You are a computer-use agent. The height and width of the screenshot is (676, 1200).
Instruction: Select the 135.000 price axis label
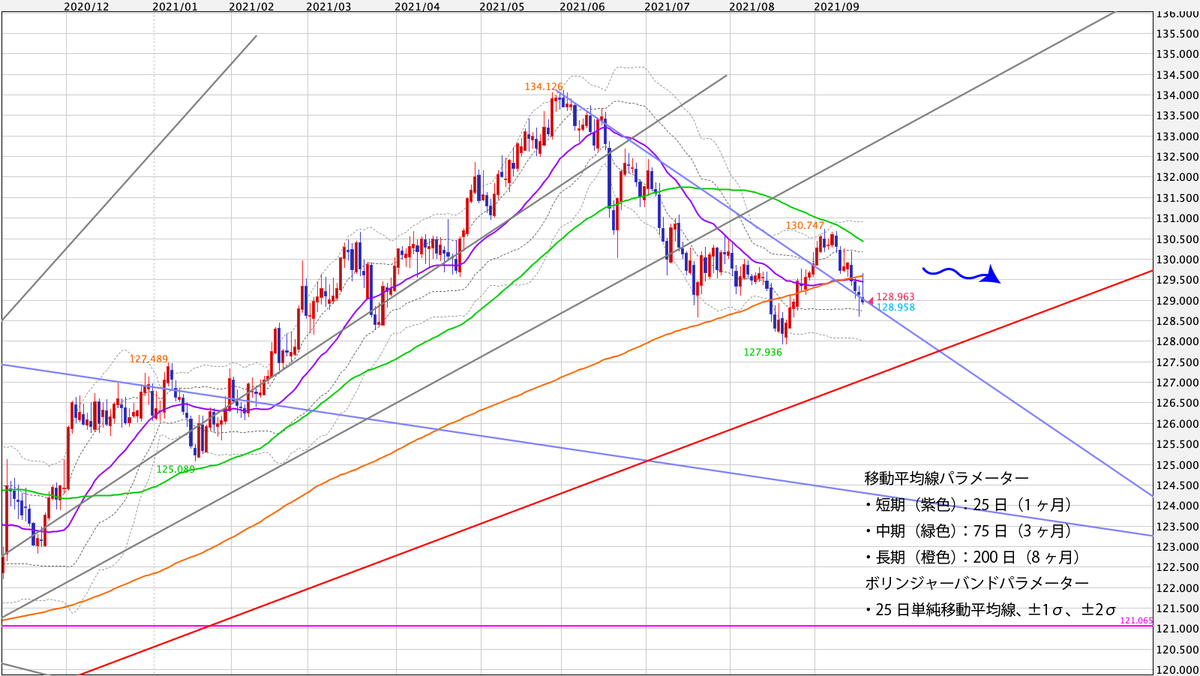point(1177,55)
